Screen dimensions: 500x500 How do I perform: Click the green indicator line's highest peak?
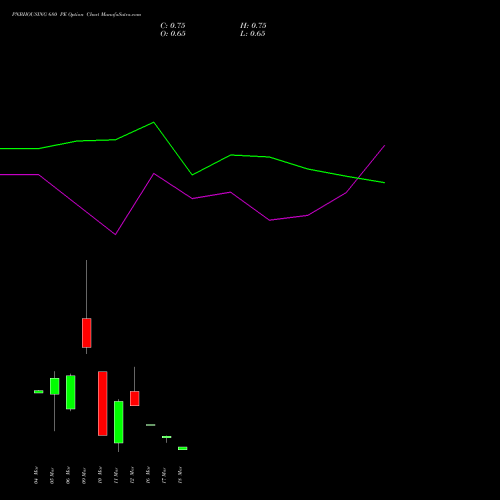(x=154, y=122)
